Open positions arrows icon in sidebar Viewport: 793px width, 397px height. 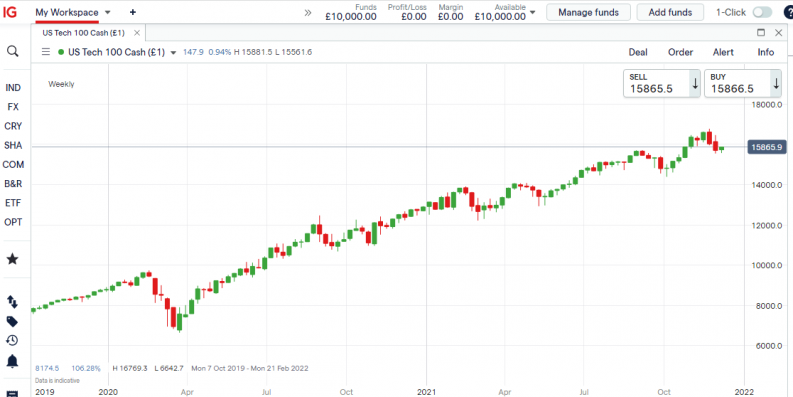pyautogui.click(x=12, y=302)
